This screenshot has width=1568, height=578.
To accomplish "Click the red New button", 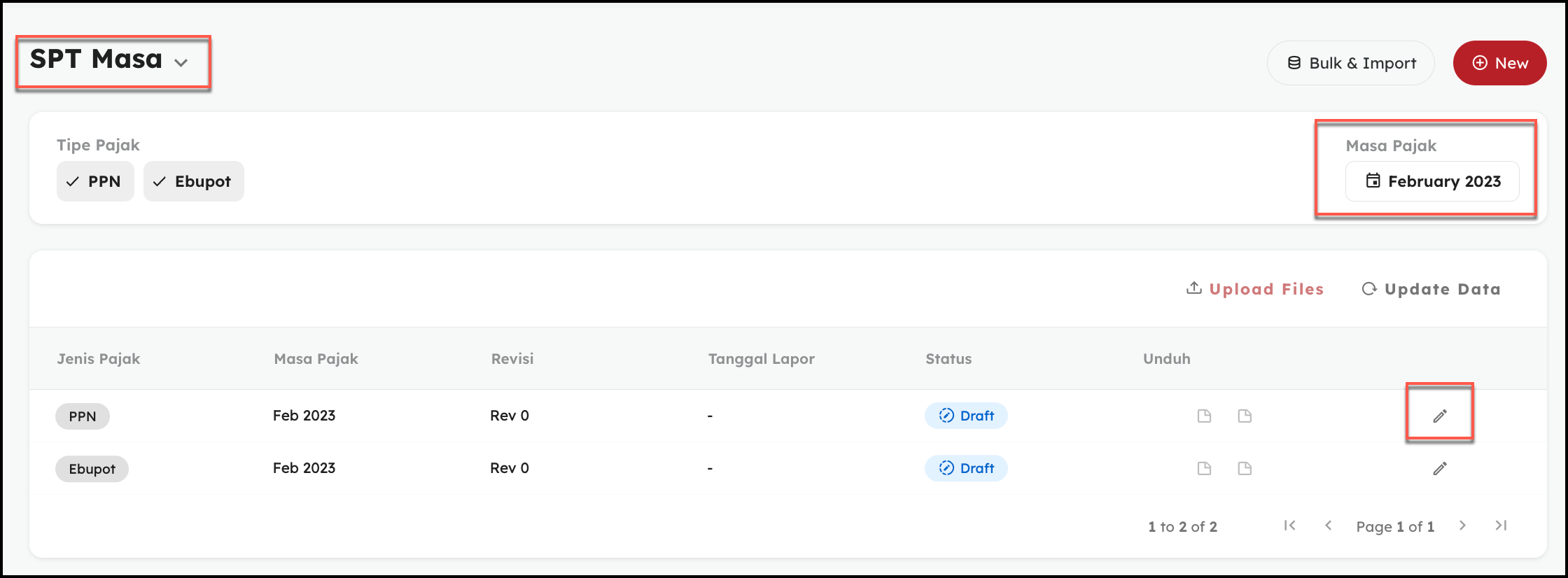I will pos(1499,63).
